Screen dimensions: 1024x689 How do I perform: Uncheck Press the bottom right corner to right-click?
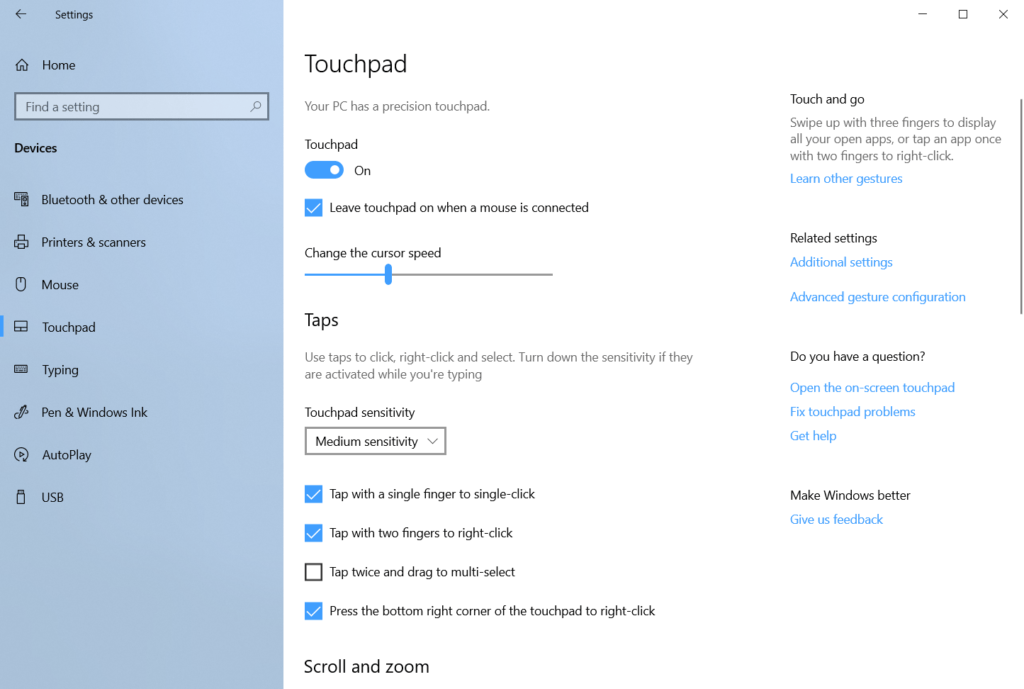(313, 611)
